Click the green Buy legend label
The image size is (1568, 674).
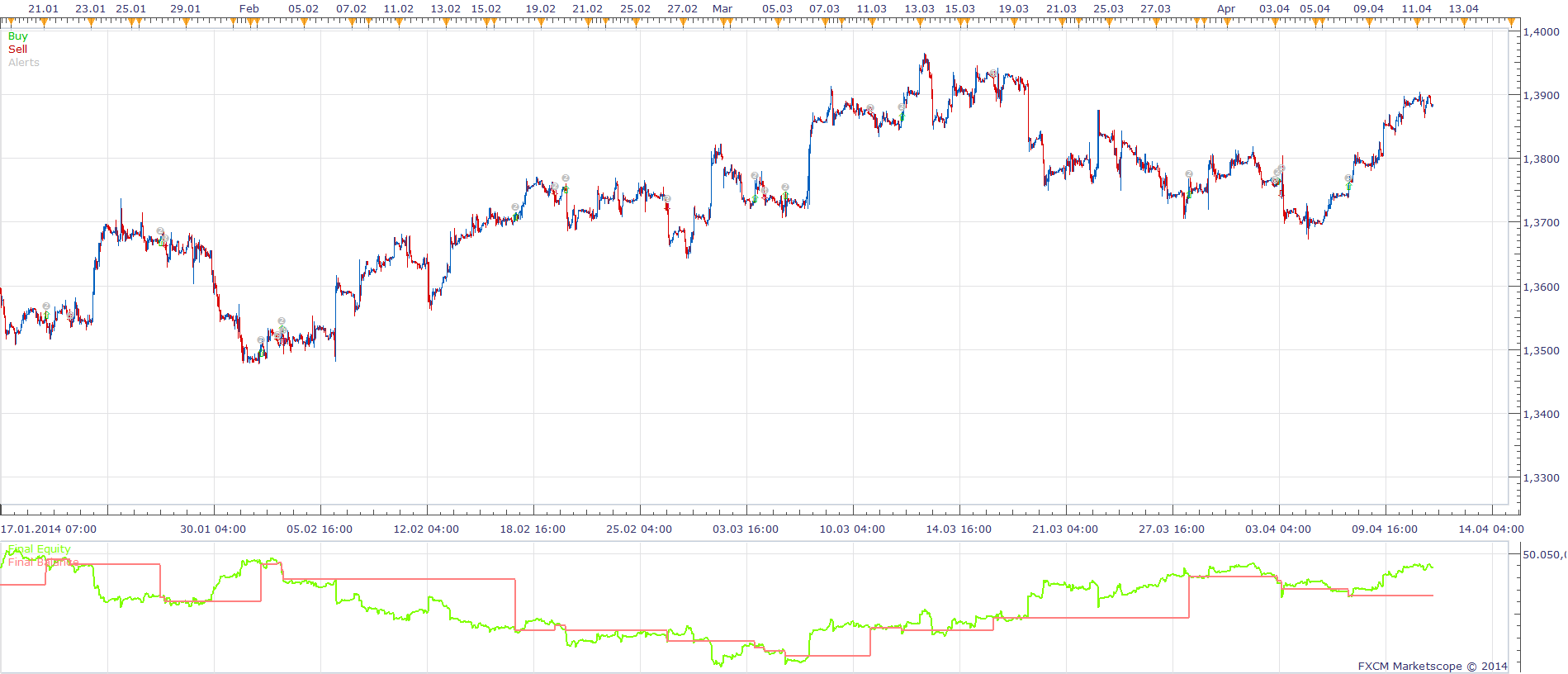click(x=17, y=36)
